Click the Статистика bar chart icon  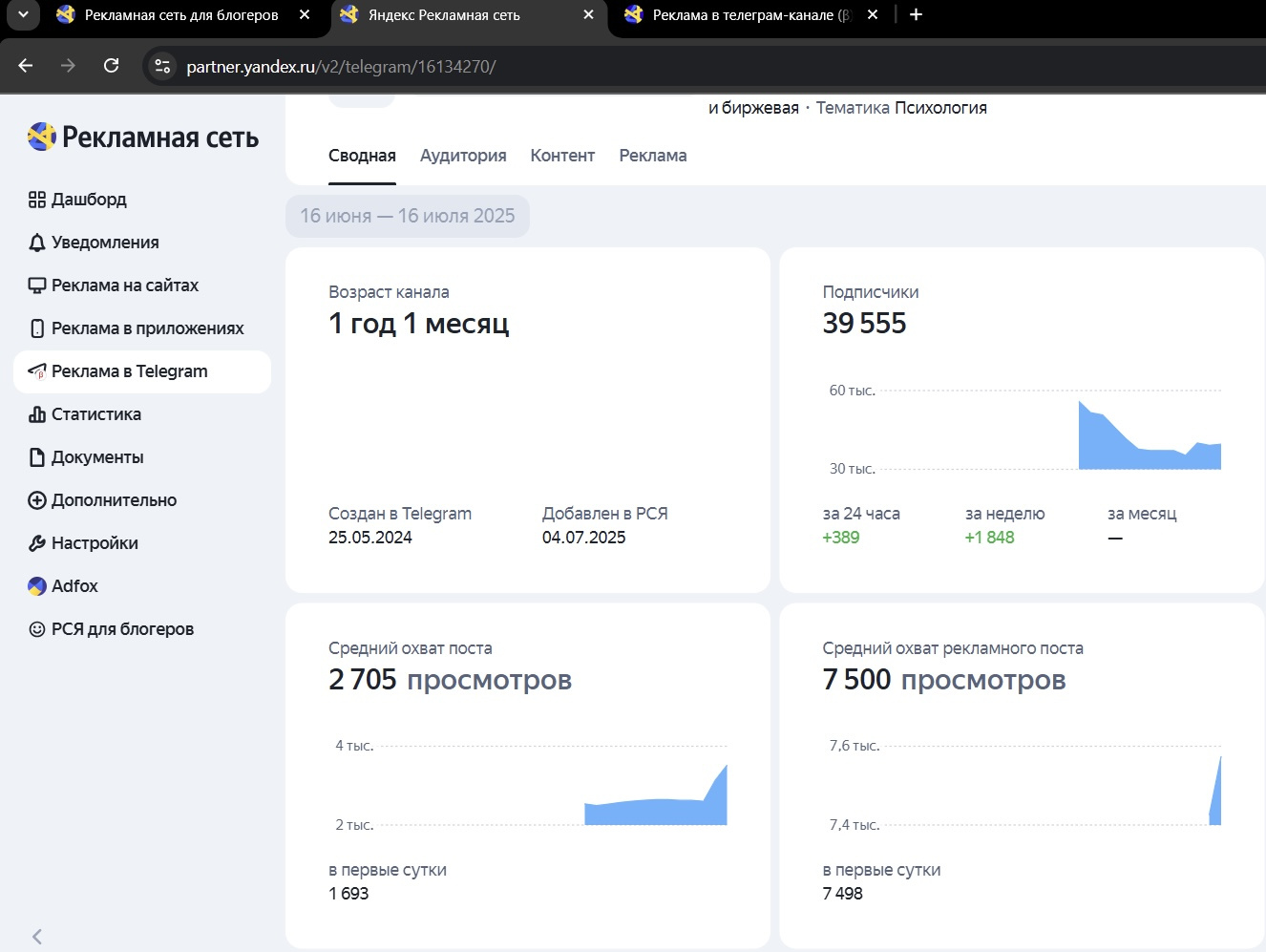[x=37, y=414]
